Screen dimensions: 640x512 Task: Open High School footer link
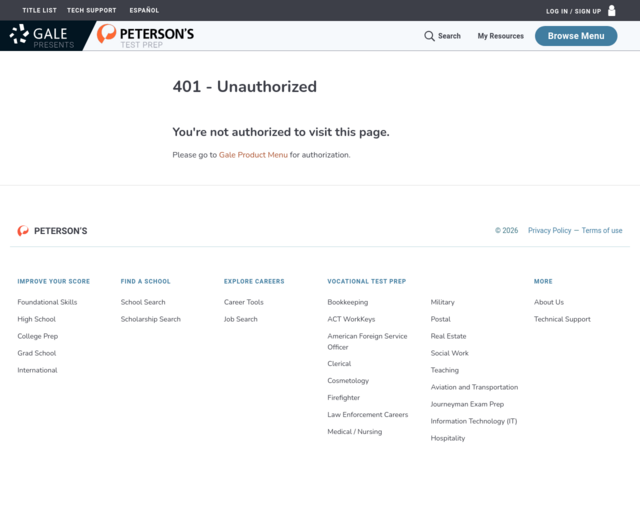point(36,319)
